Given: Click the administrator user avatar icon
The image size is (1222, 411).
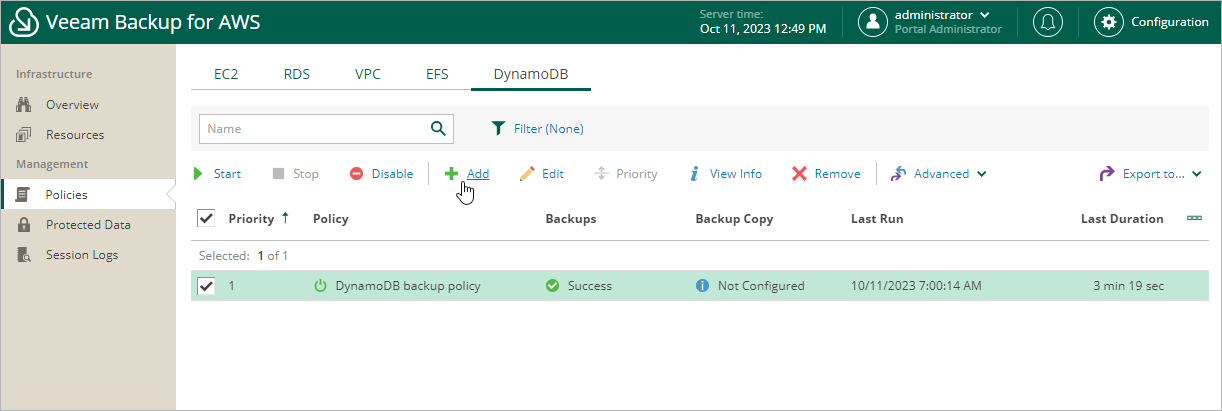Looking at the screenshot, I should 874,22.
